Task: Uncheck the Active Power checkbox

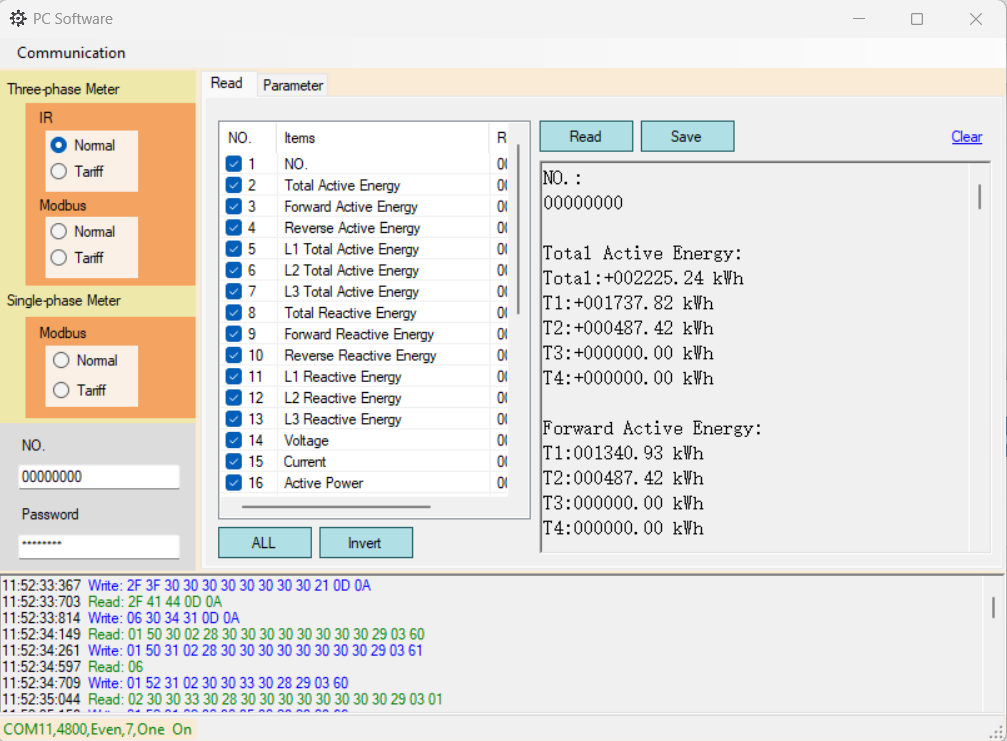Action: tap(234, 483)
